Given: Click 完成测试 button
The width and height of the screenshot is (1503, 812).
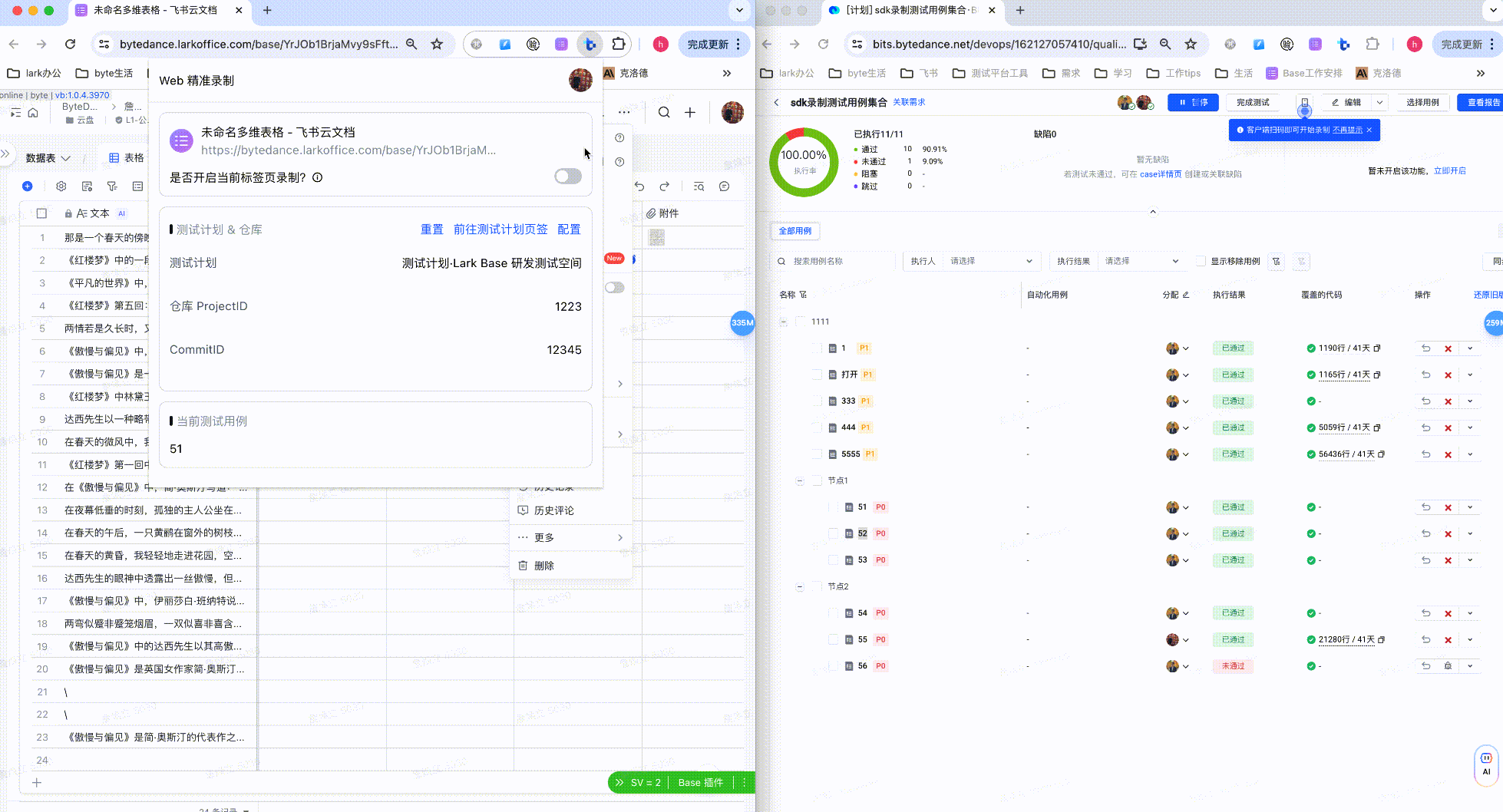Looking at the screenshot, I should tap(1253, 102).
